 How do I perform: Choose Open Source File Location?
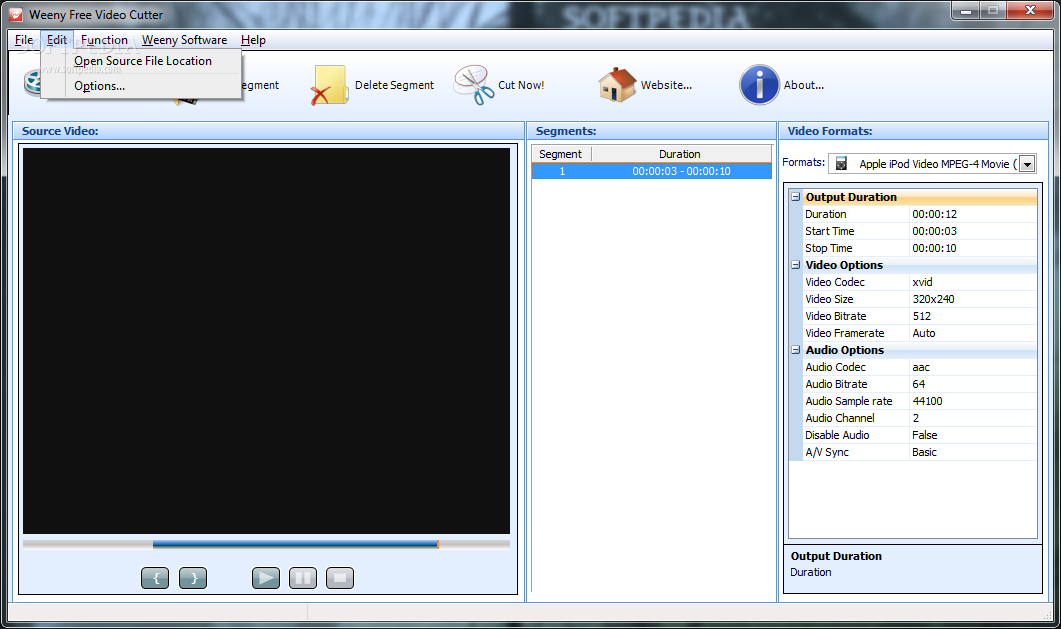pyautogui.click(x=143, y=61)
